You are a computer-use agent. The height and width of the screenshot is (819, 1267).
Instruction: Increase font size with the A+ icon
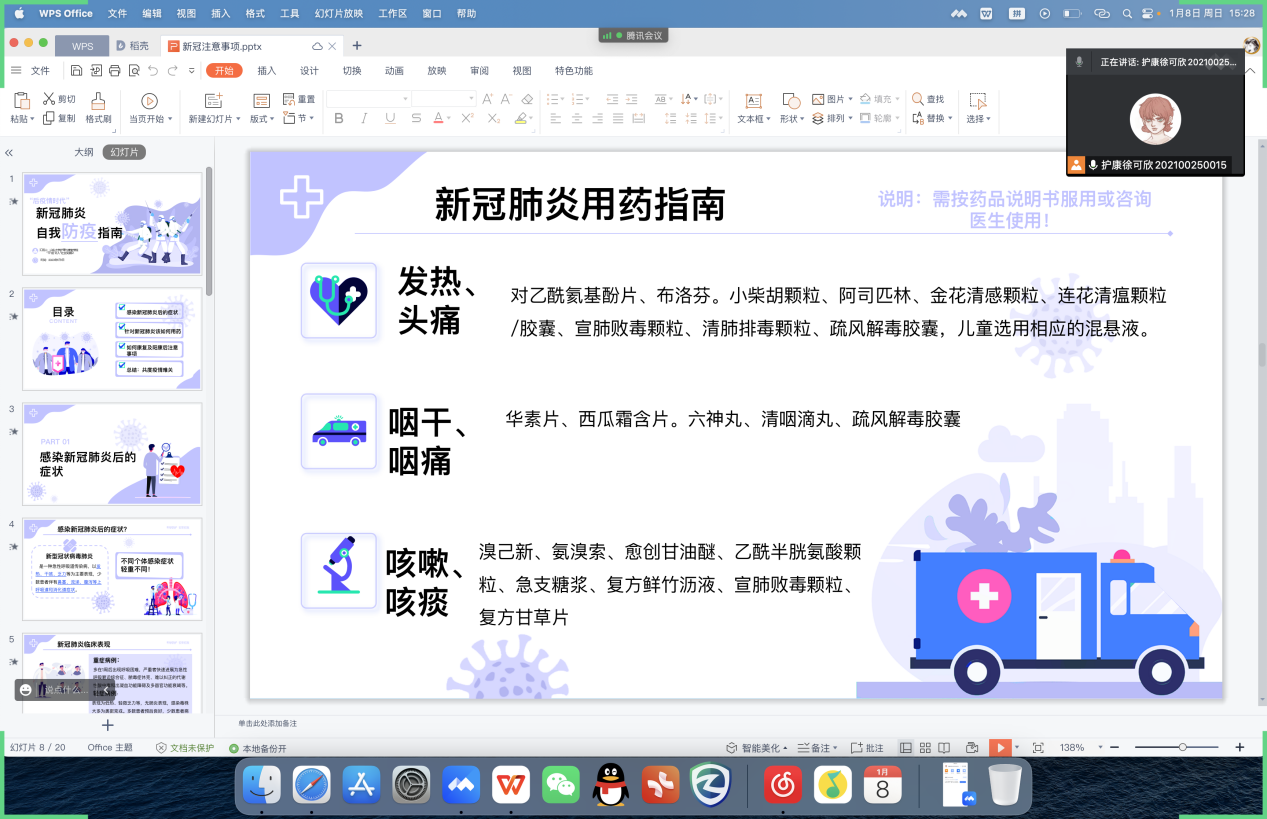click(x=488, y=99)
